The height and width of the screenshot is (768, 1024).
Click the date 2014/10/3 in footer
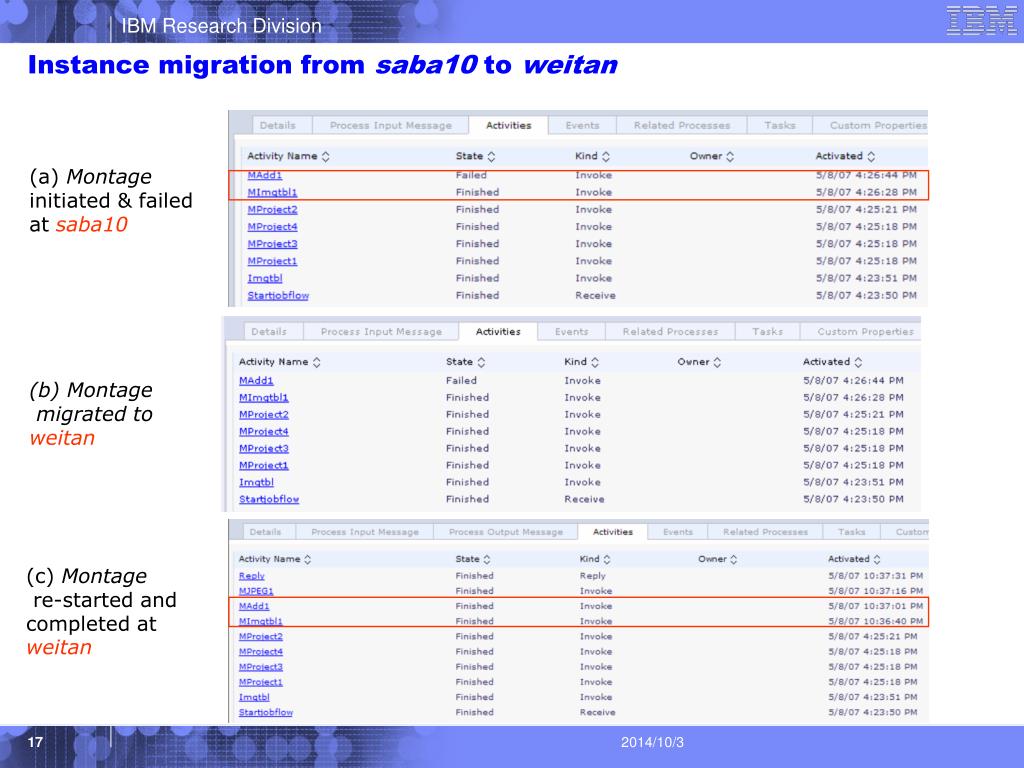[652, 743]
